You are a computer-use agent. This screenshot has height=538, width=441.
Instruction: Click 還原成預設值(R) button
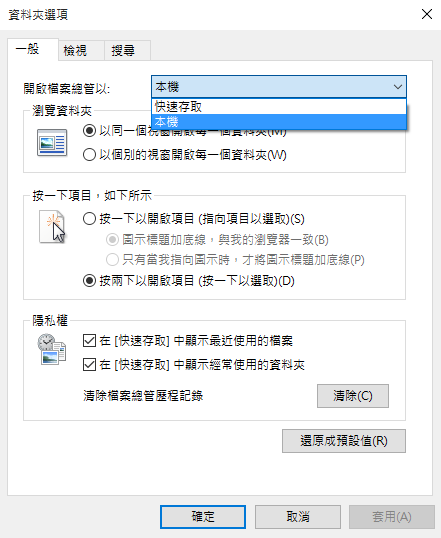point(344,441)
